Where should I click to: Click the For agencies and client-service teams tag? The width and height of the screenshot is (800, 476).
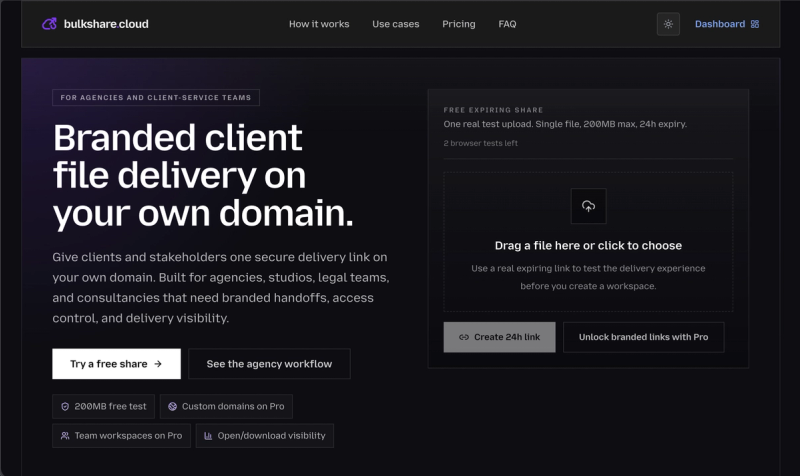pos(156,97)
